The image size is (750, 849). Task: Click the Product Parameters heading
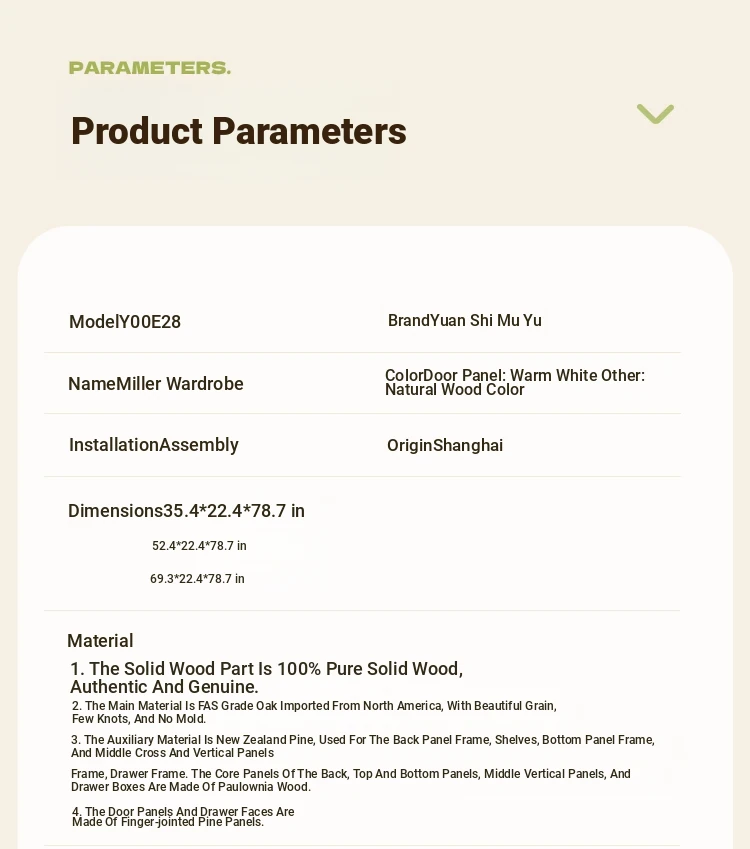click(239, 131)
